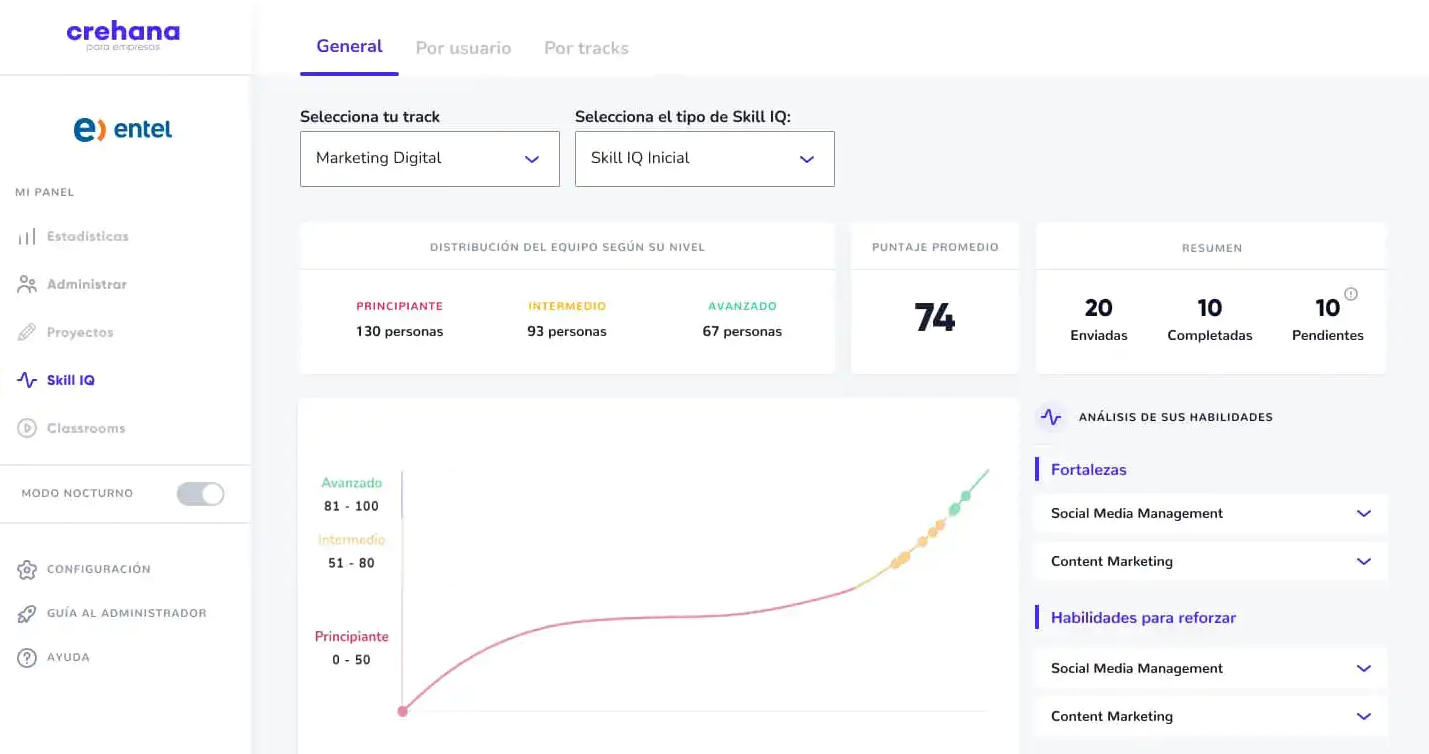Click the red starting point on curve

pos(403,711)
